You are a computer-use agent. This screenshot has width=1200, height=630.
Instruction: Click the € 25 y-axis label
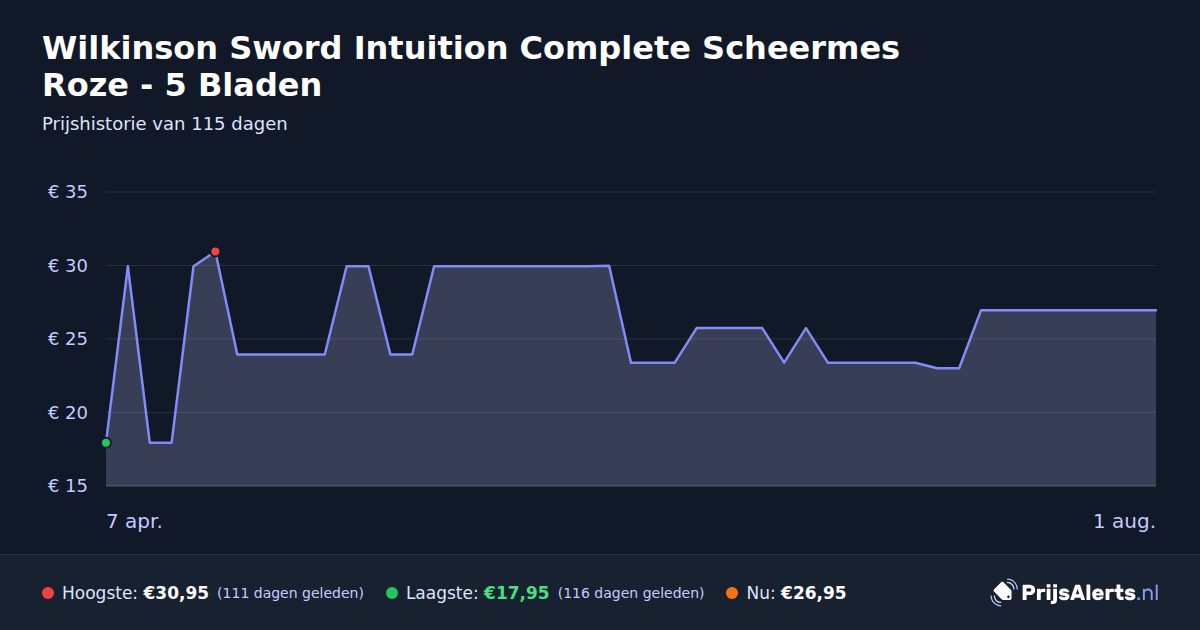tap(68, 339)
